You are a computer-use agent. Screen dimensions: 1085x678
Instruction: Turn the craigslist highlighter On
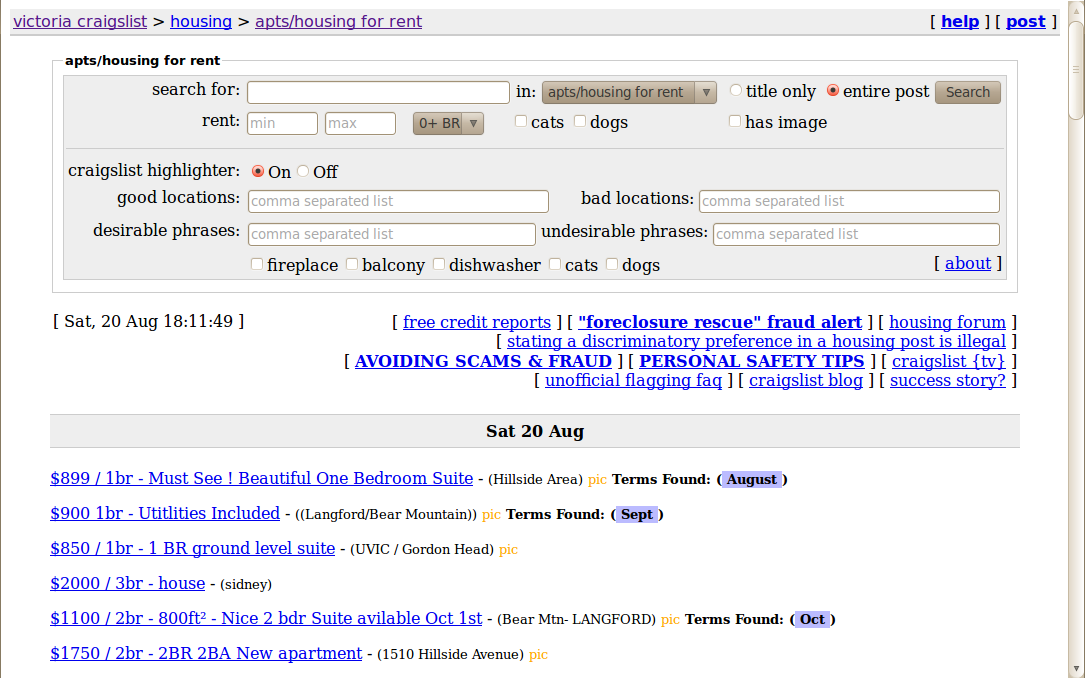click(x=257, y=171)
